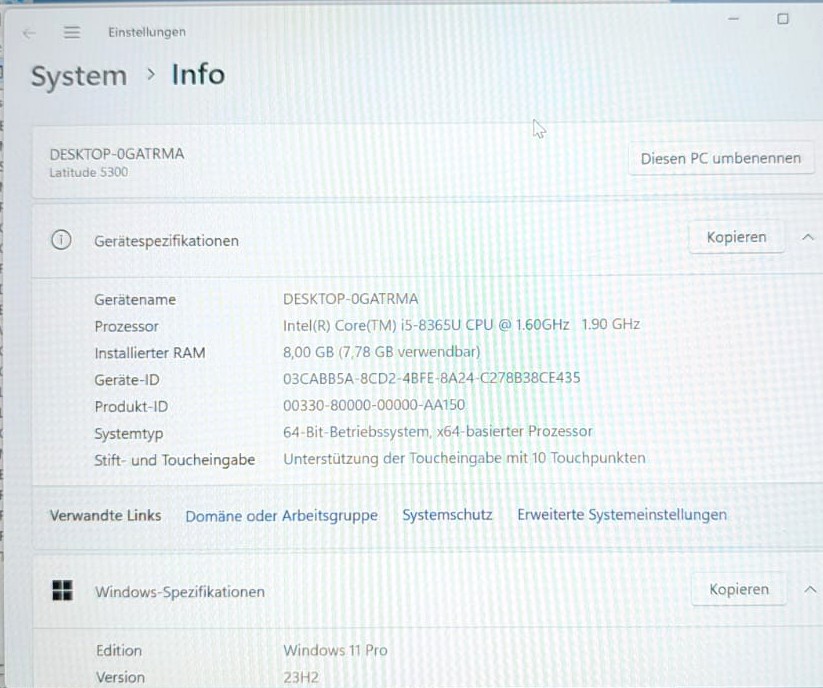Collapse the Gerätespezifikationen section chevron
This screenshot has width=823, height=688.
[x=807, y=237]
